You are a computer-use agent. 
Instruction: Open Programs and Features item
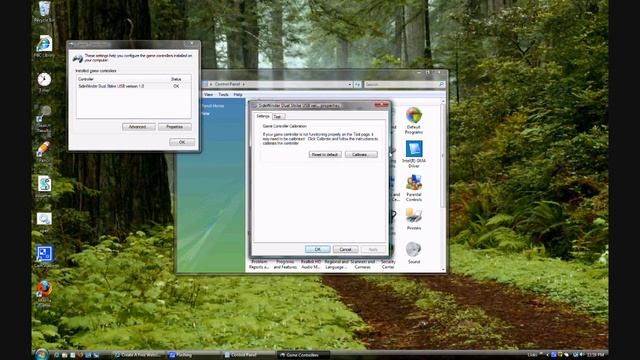pos(285,264)
